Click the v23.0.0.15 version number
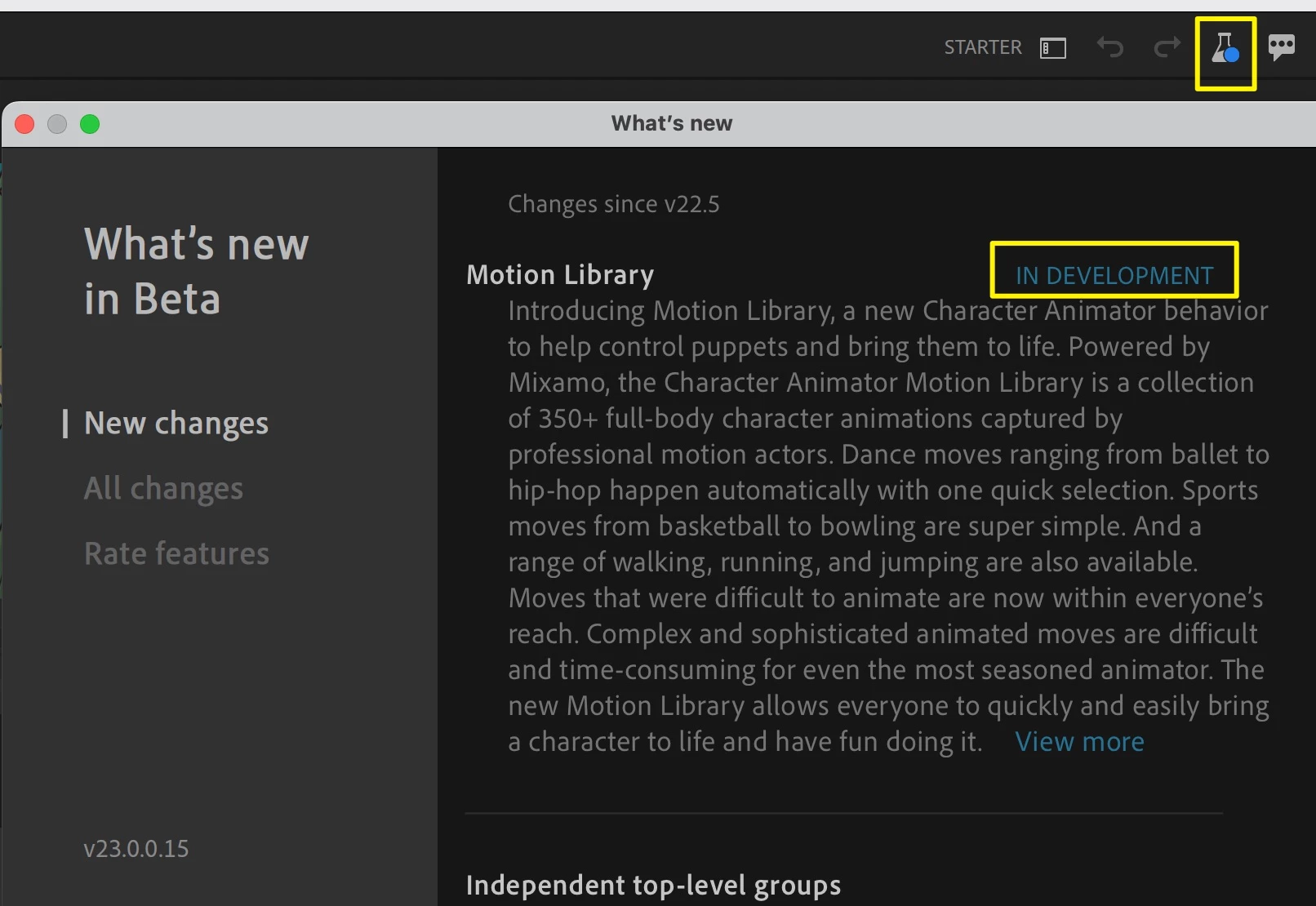Screen dimensions: 1316x906 [136, 849]
